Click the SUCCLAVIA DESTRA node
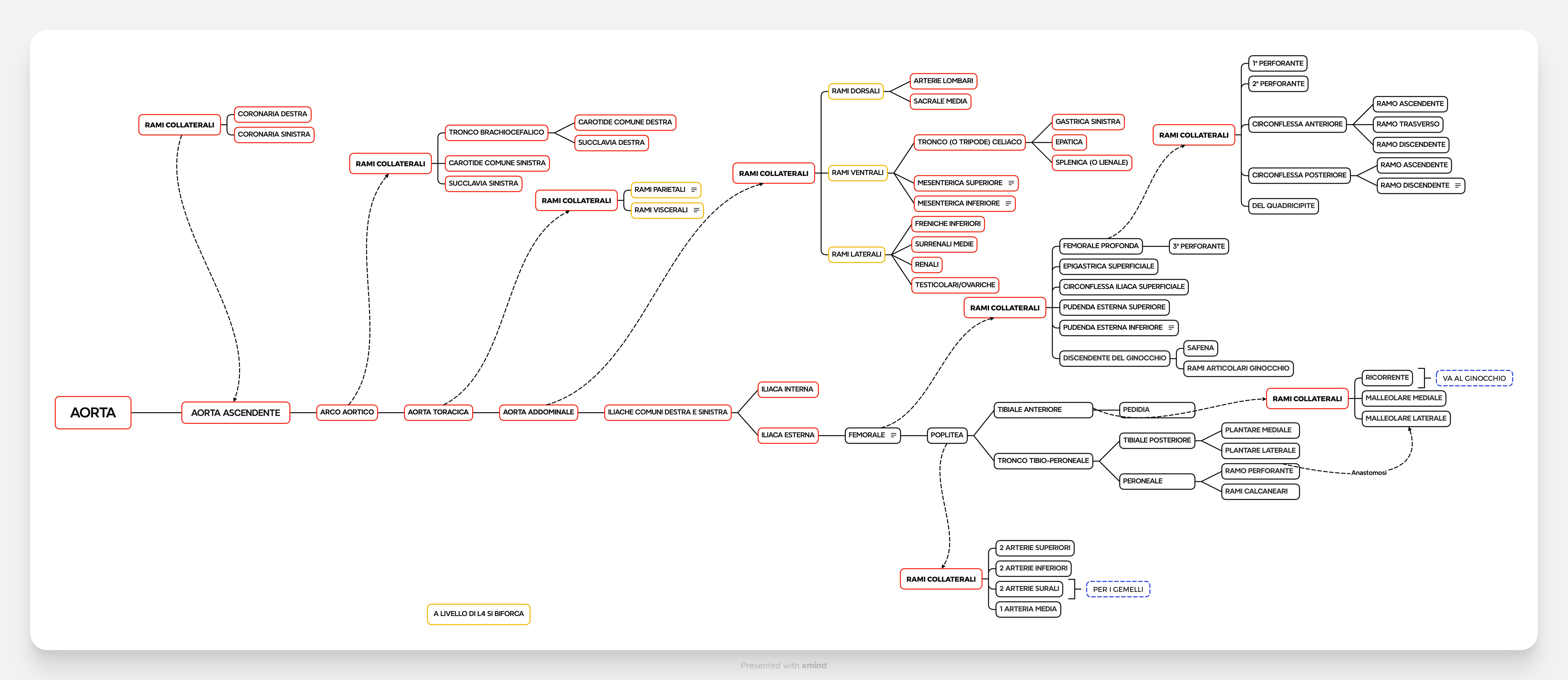Image resolution: width=1568 pixels, height=680 pixels. point(612,143)
